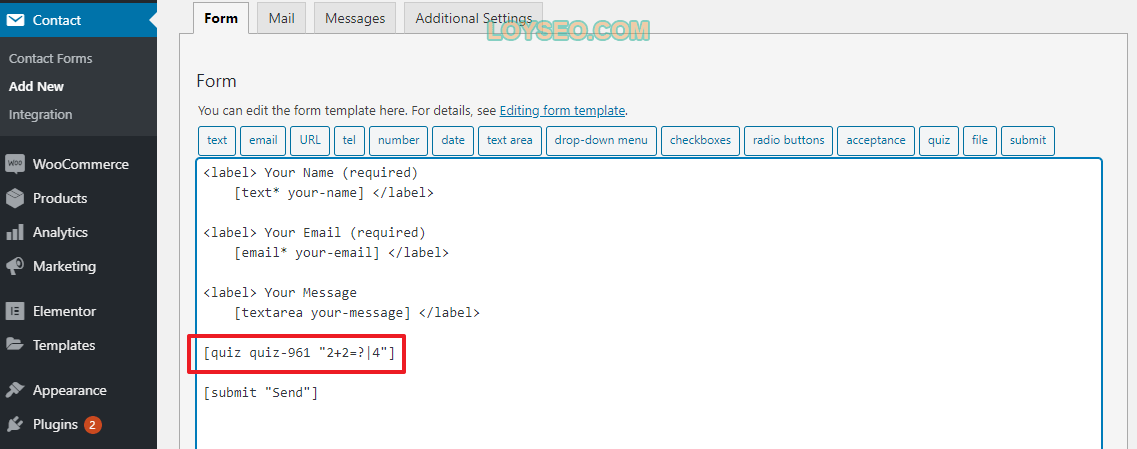This screenshot has height=449, width=1137.
Task: Click the [quiz quiz-961] line in editor
Action: 299,353
